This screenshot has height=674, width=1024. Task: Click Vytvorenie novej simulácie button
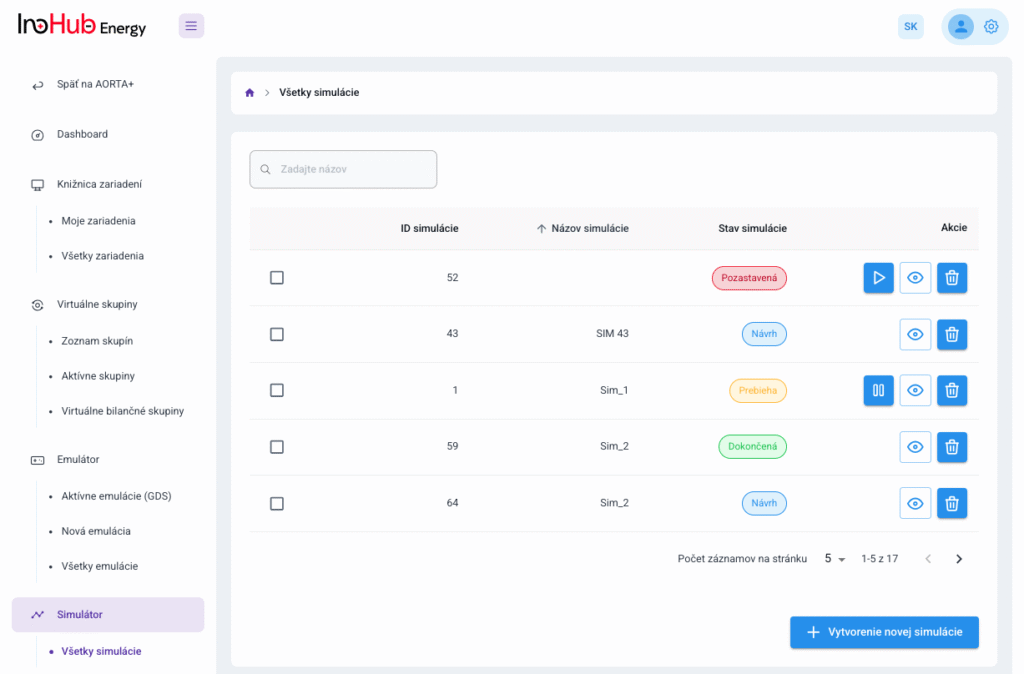[x=884, y=632]
